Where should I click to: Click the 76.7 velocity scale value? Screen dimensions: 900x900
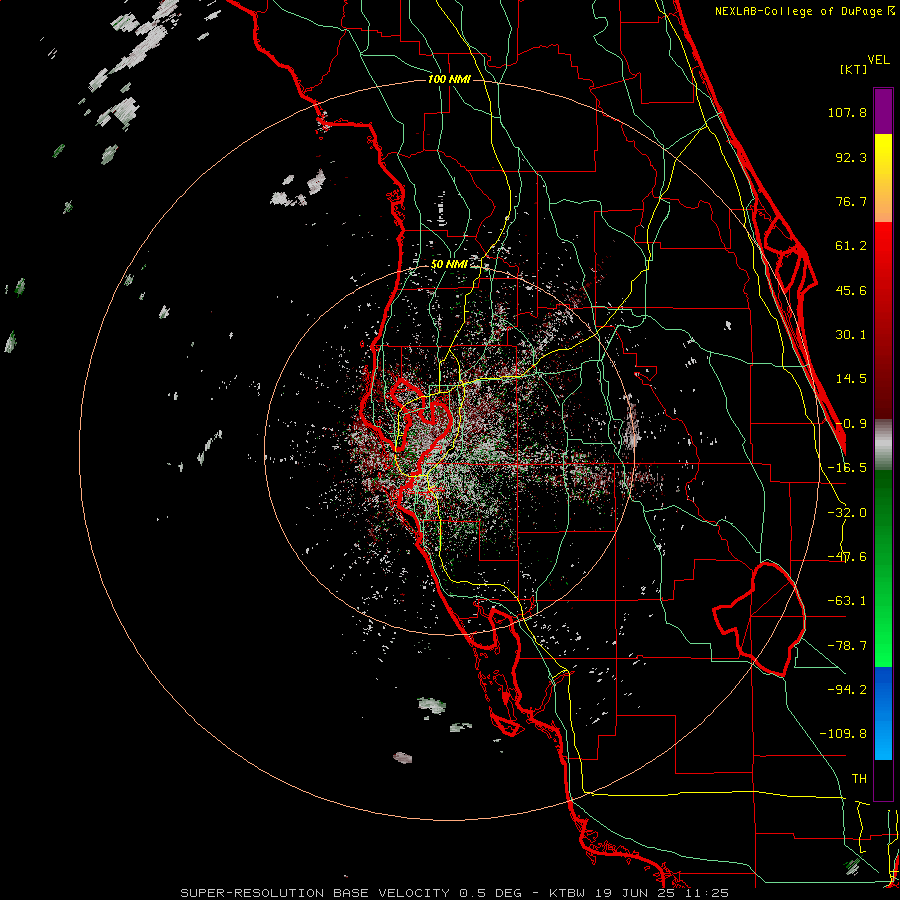click(851, 201)
